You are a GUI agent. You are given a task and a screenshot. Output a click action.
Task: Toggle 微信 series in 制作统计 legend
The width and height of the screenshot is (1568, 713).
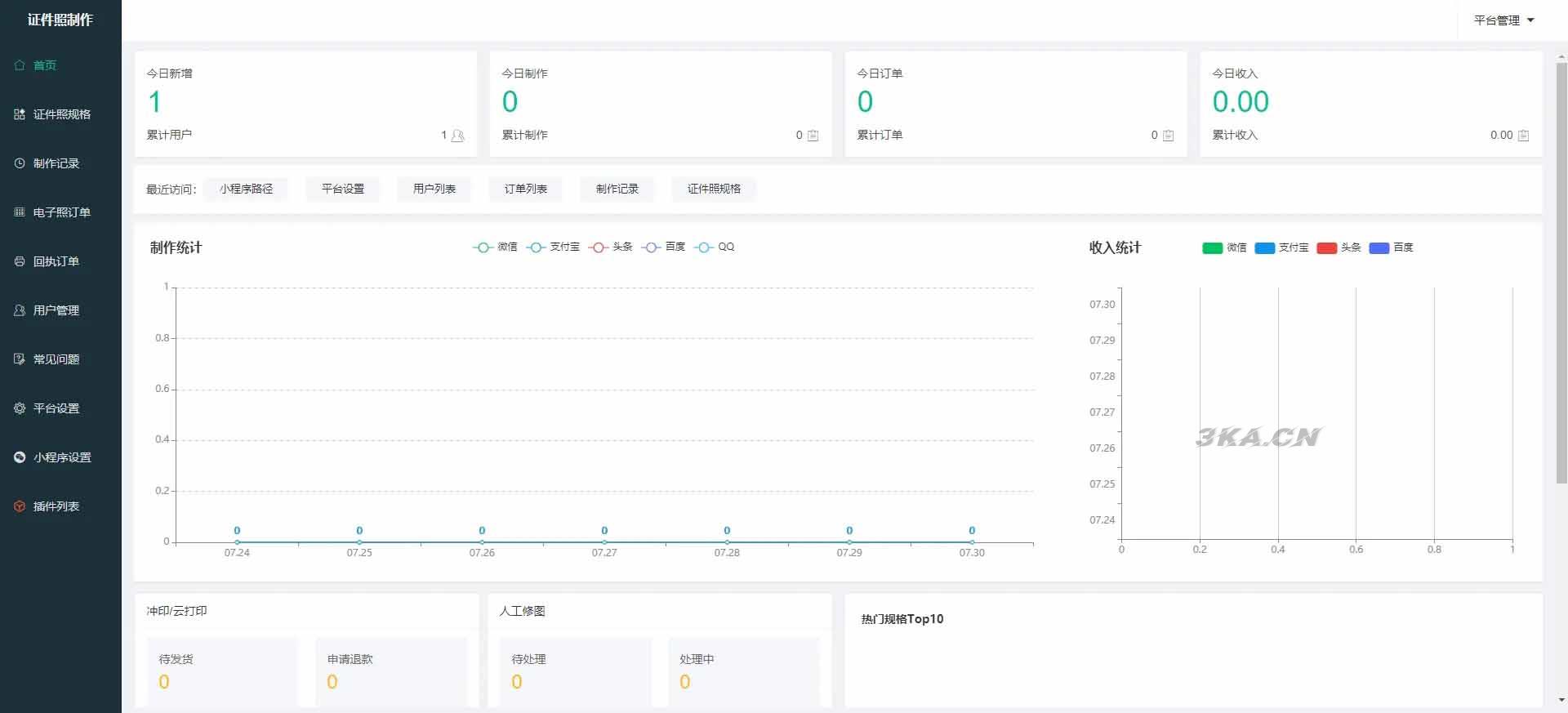point(495,247)
